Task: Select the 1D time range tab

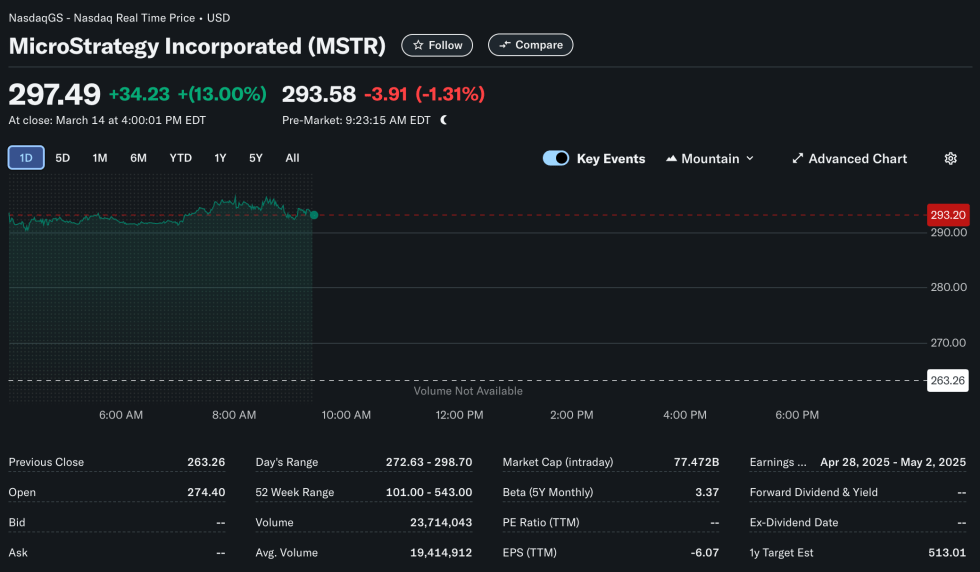Action: click(x=26, y=158)
